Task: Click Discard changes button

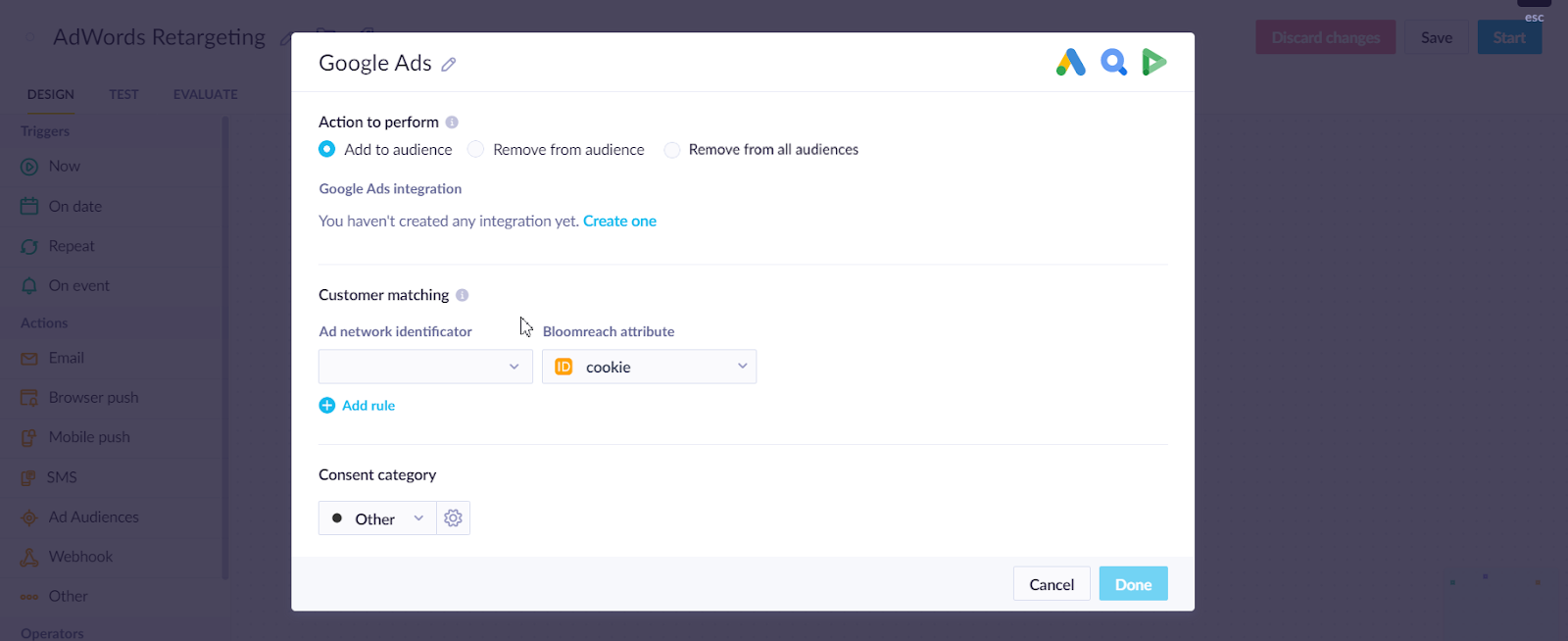Action: point(1326,37)
